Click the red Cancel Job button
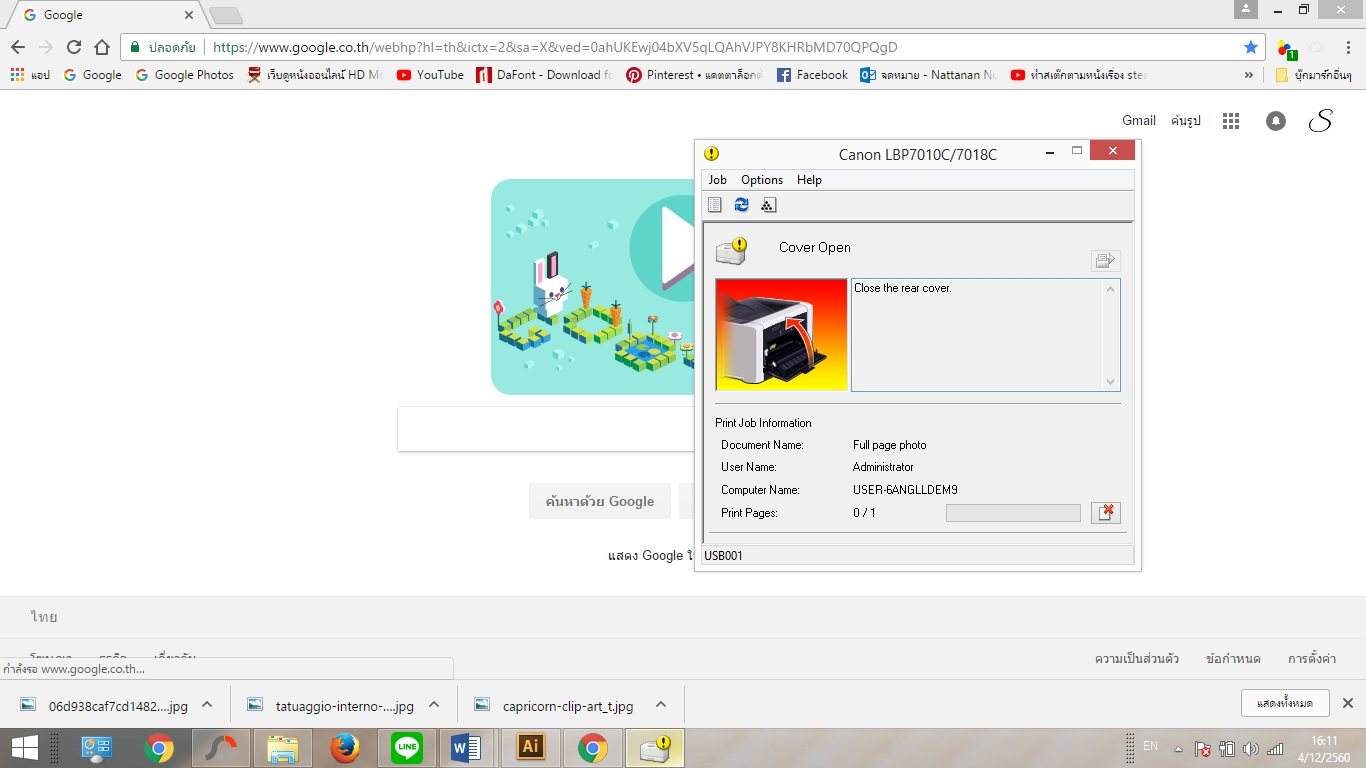Image resolution: width=1366 pixels, height=768 pixels. [1105, 513]
